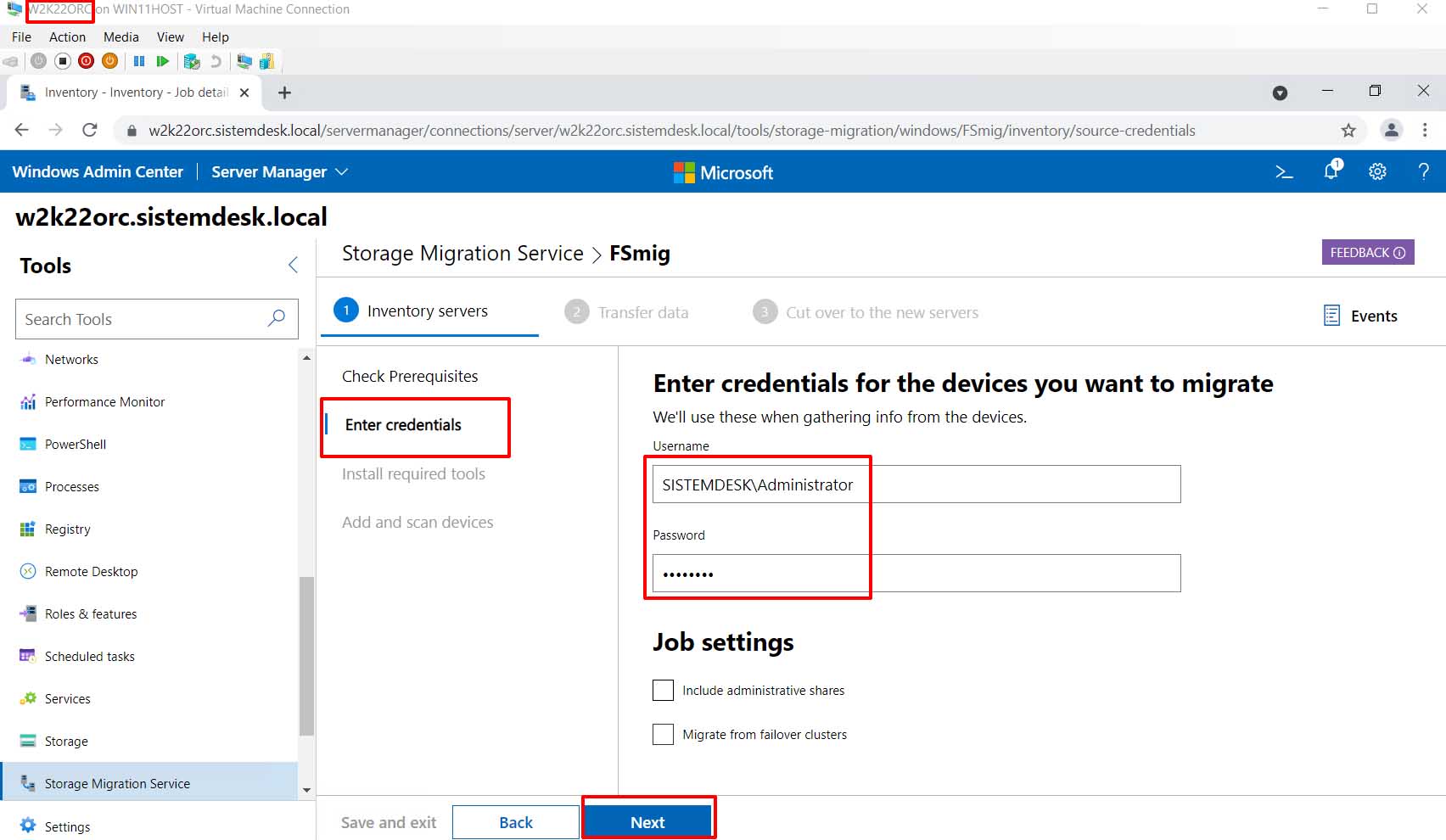The height and width of the screenshot is (840, 1446).
Task: Click the Next button
Action: (647, 822)
